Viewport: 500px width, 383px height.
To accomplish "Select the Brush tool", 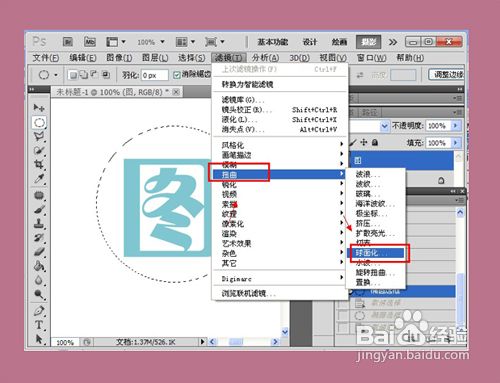I will [x=39, y=210].
